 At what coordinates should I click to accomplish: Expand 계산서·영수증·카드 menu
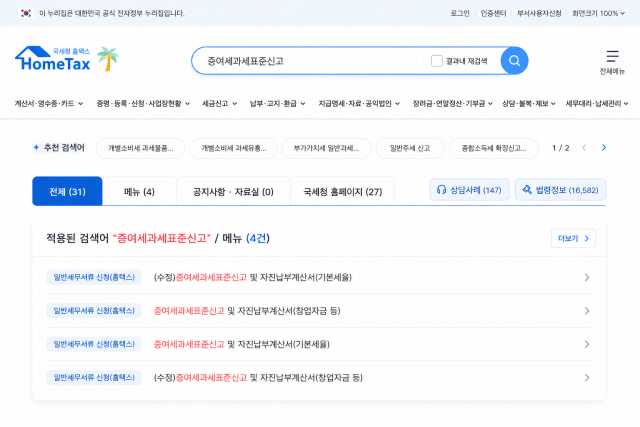point(49,104)
